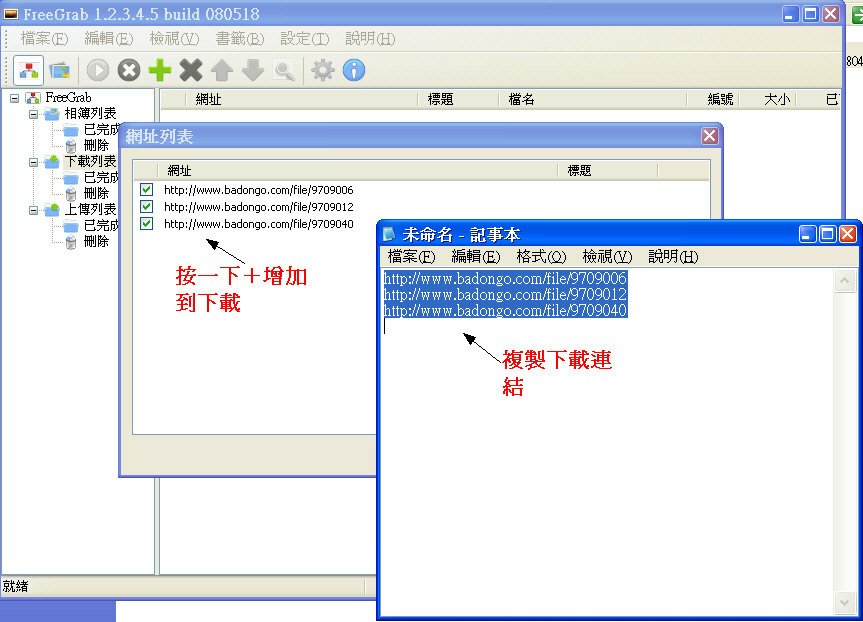Select the FreeGrab root tree node icon
The width and height of the screenshot is (863, 622).
pyautogui.click(x=33, y=98)
